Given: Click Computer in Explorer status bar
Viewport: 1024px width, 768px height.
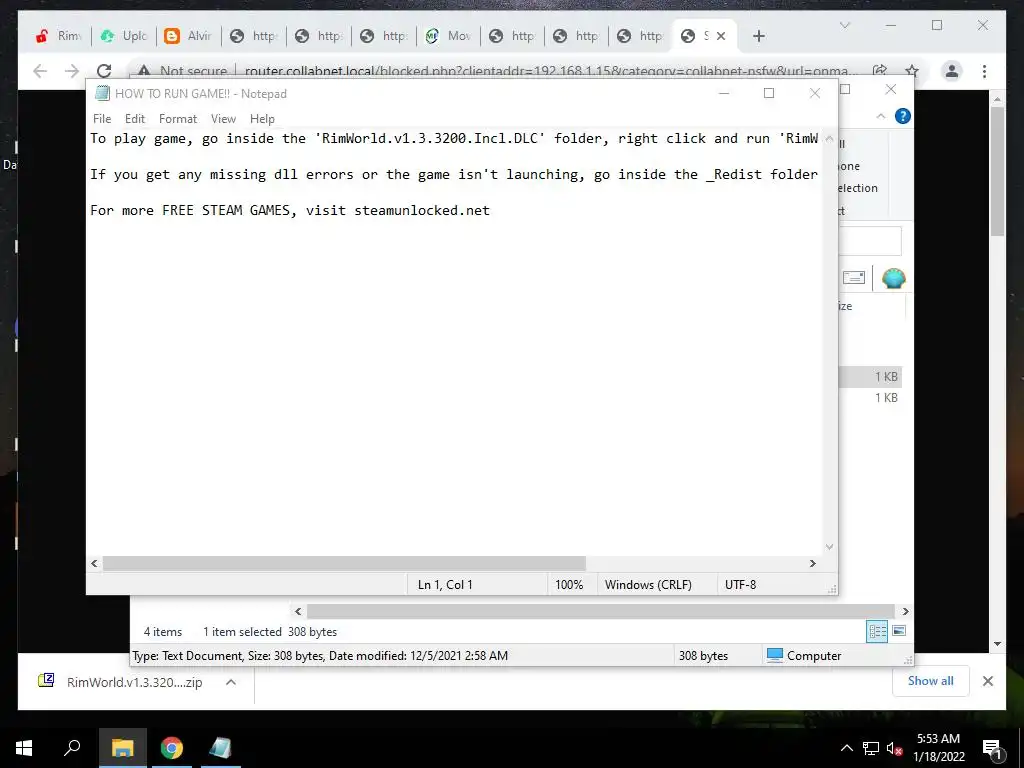Looking at the screenshot, I should point(804,656).
